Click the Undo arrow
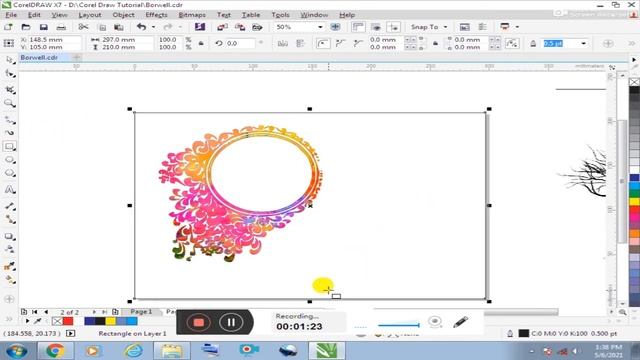 coord(141,27)
